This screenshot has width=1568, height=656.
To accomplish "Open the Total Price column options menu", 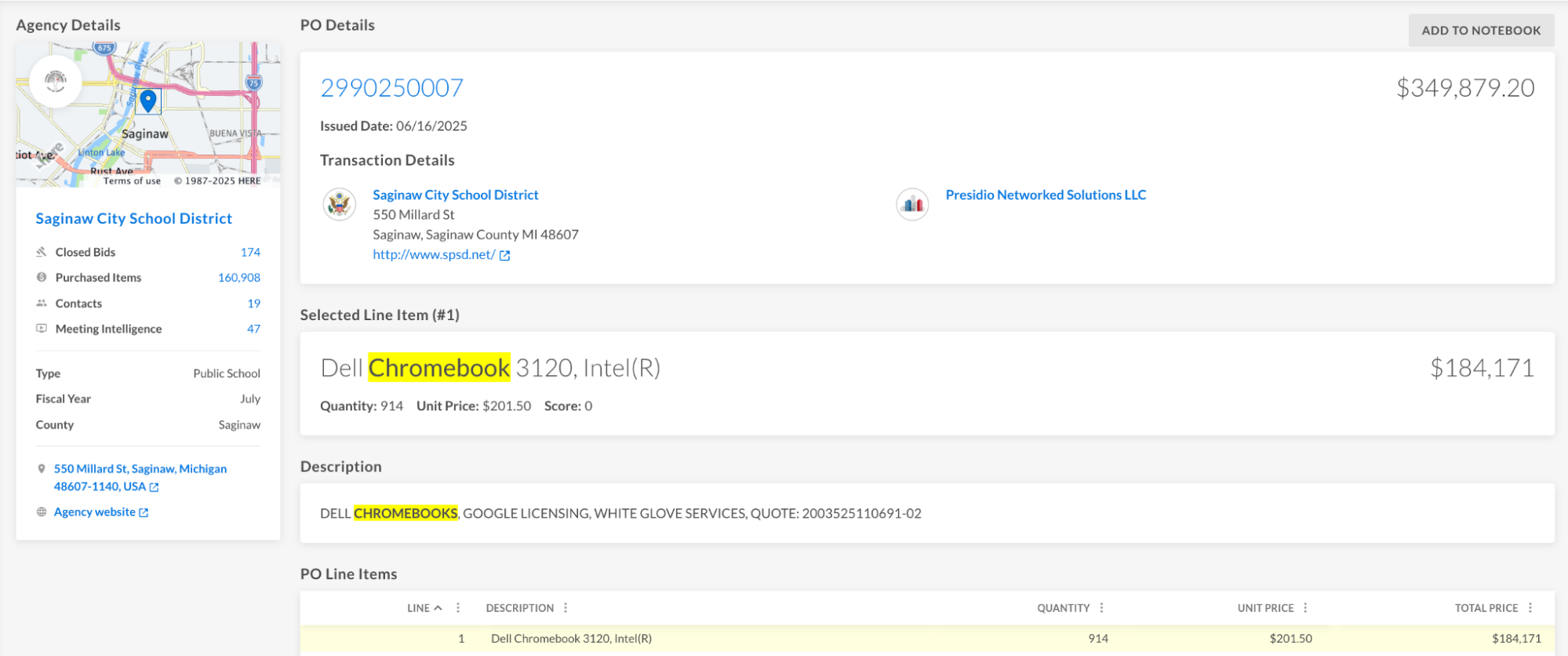I will (1530, 608).
